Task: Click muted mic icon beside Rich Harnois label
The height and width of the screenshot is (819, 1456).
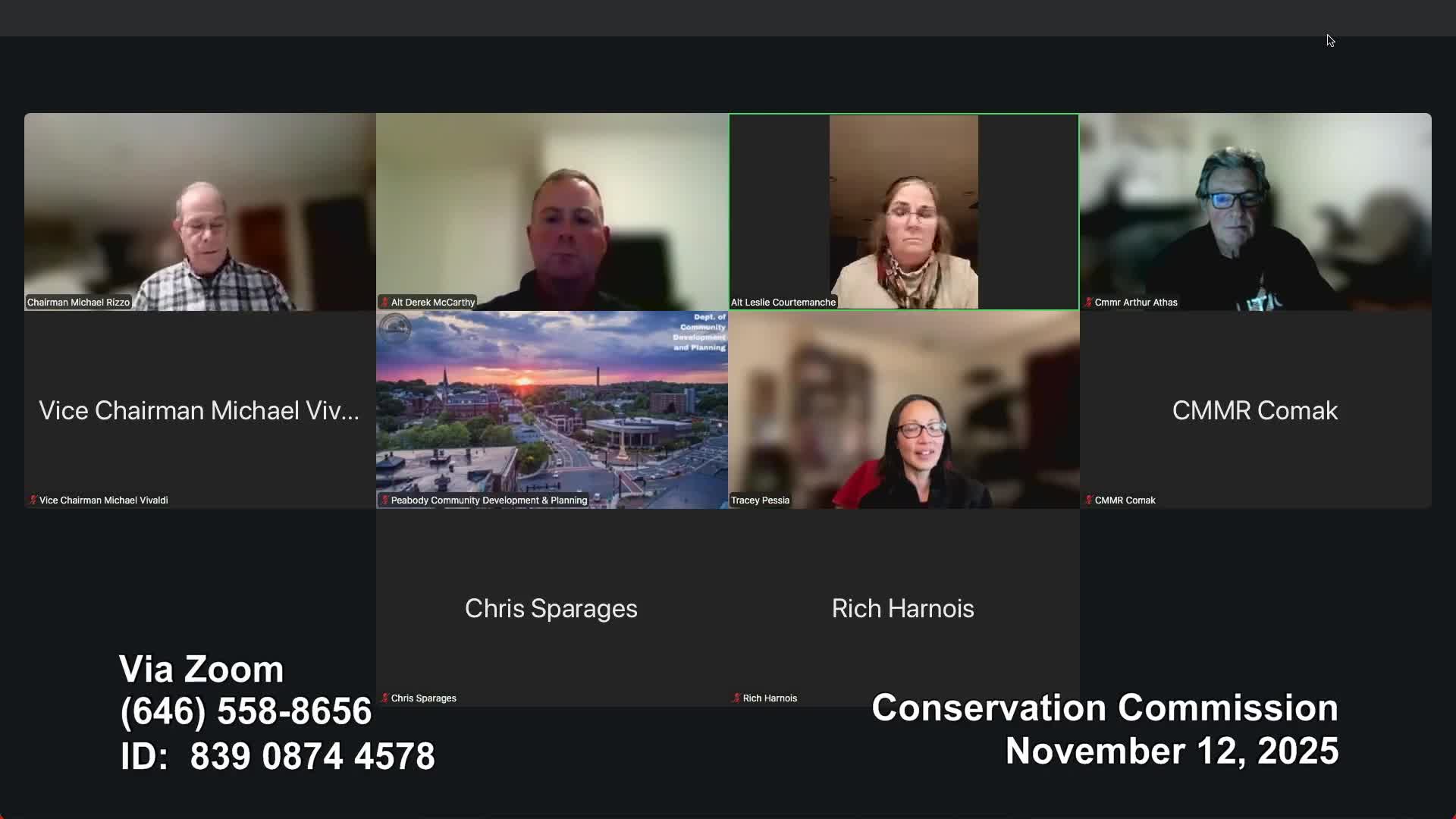Action: (736, 698)
